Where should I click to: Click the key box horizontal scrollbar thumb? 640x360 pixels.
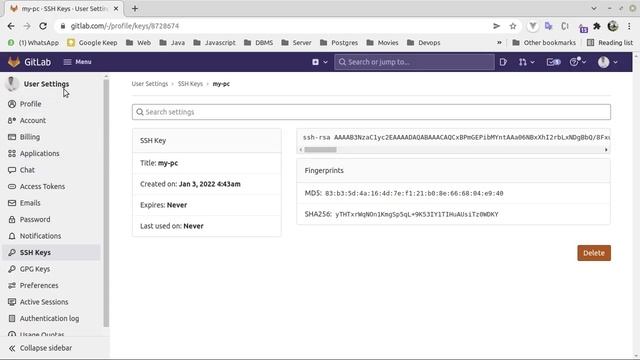tap(320, 150)
